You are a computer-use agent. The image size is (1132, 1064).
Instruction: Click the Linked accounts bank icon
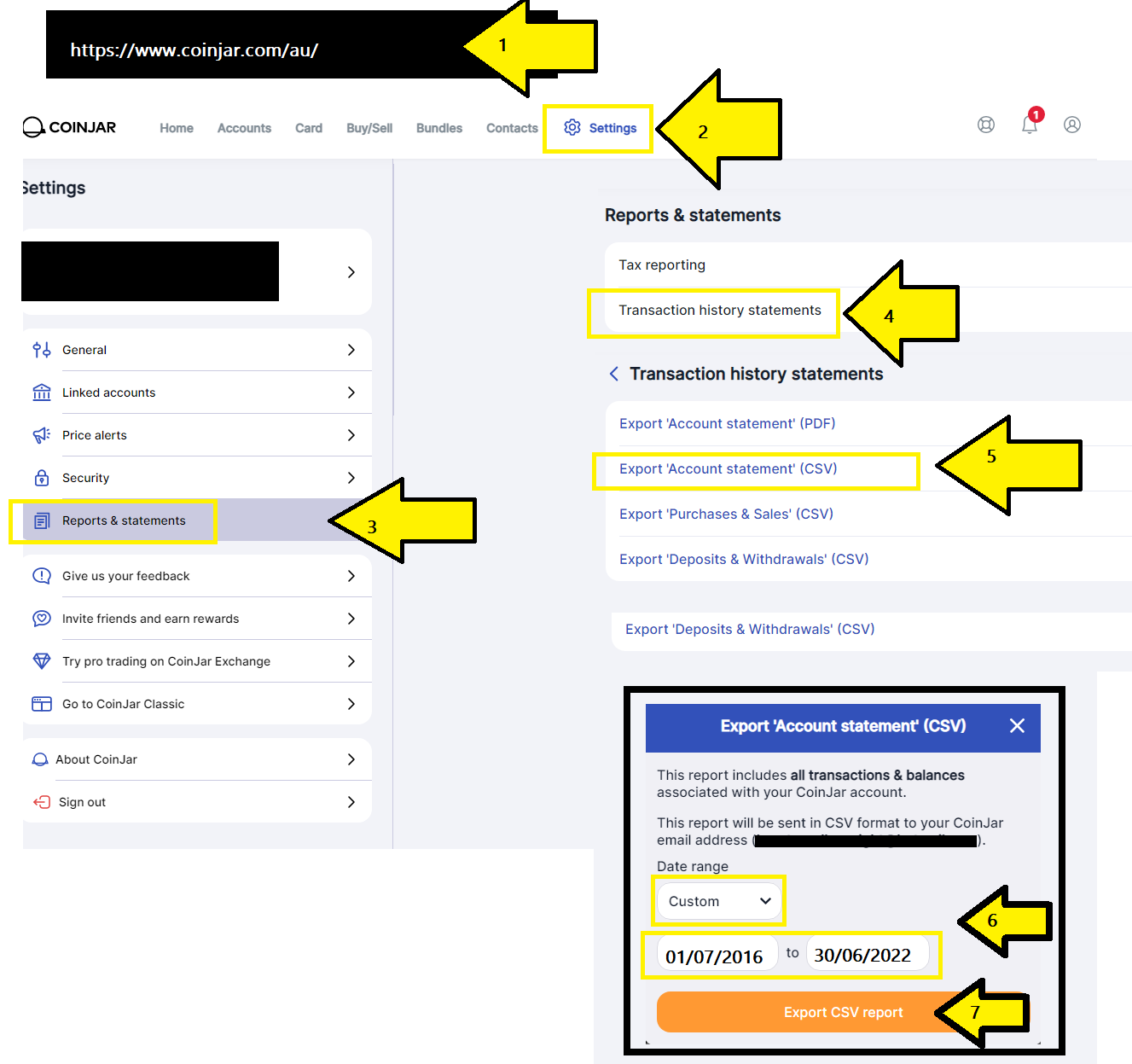coord(42,392)
